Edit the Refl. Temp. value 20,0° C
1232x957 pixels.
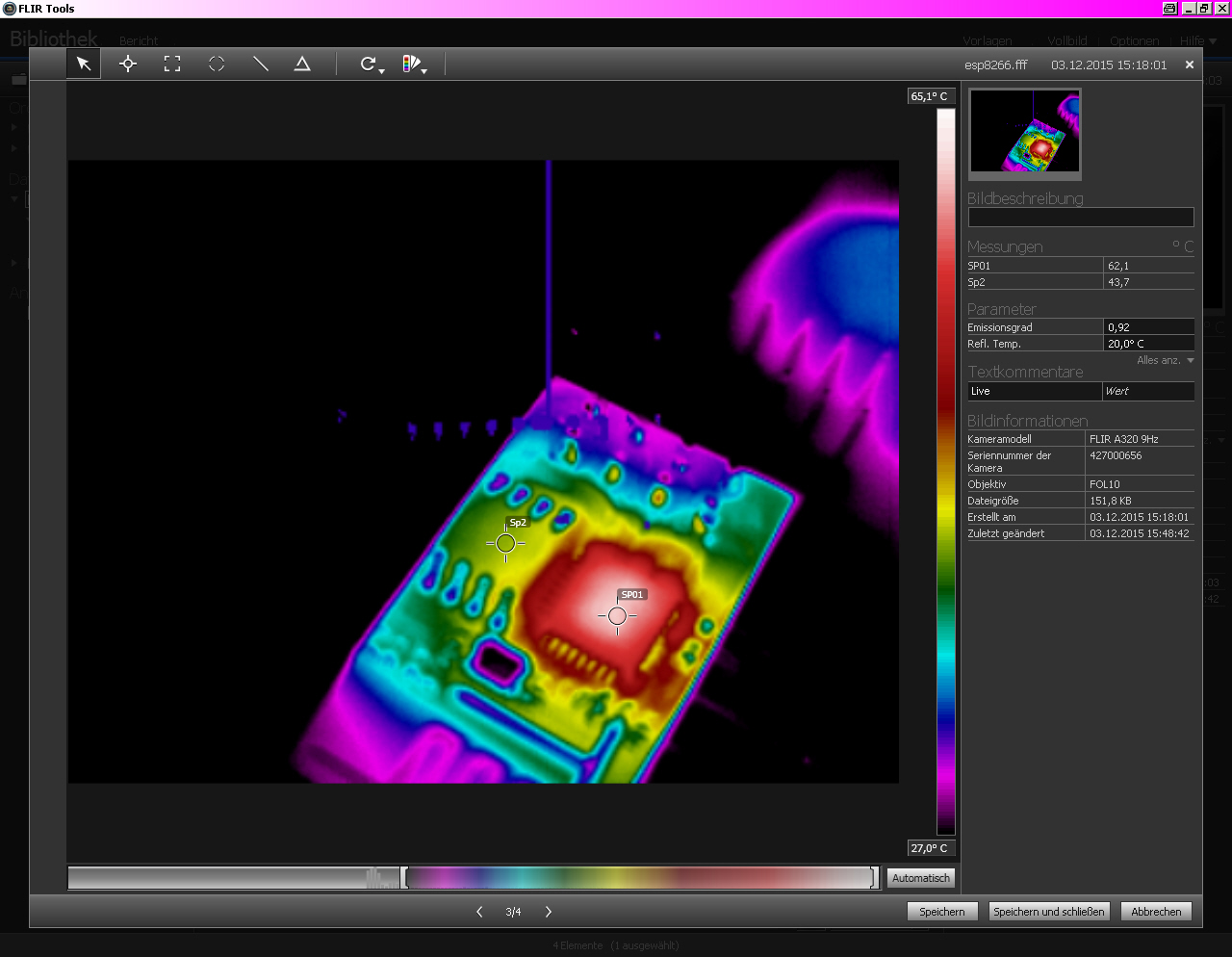[x=1149, y=344]
